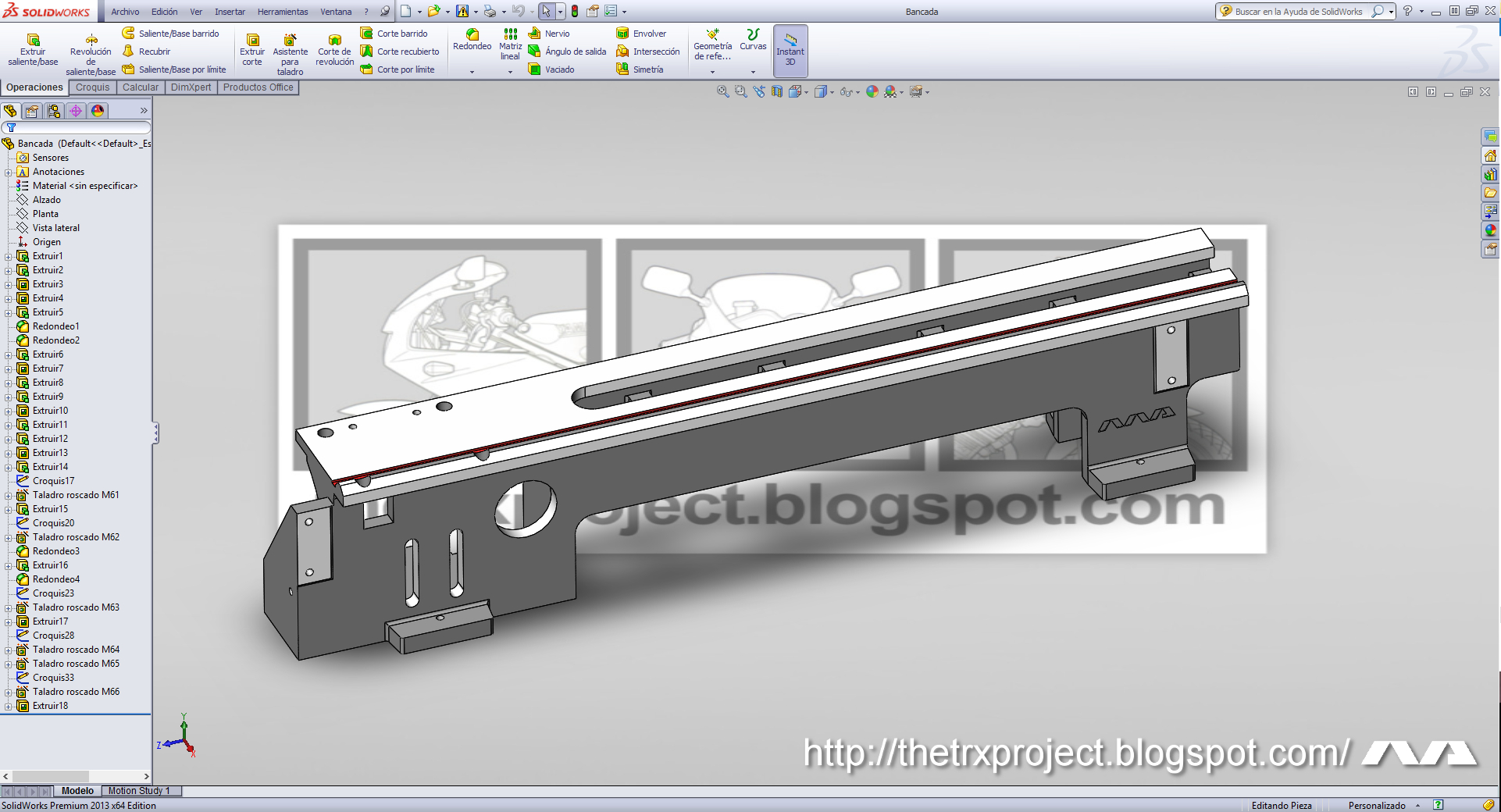Open SolidWorks Resources home task pane
The height and width of the screenshot is (812, 1501).
[x=1490, y=155]
